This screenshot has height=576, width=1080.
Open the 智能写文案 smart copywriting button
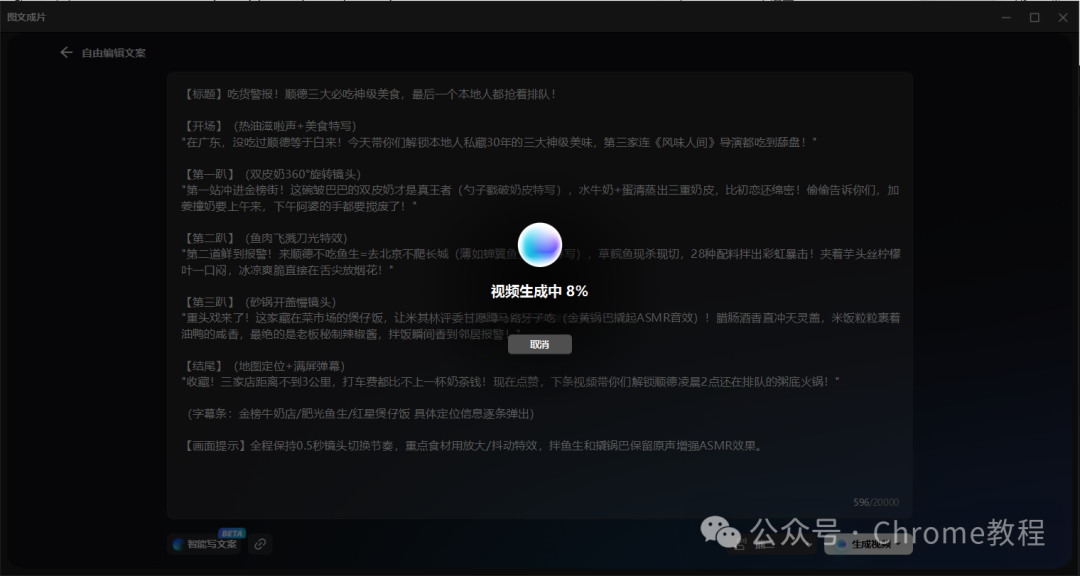[x=204, y=544]
